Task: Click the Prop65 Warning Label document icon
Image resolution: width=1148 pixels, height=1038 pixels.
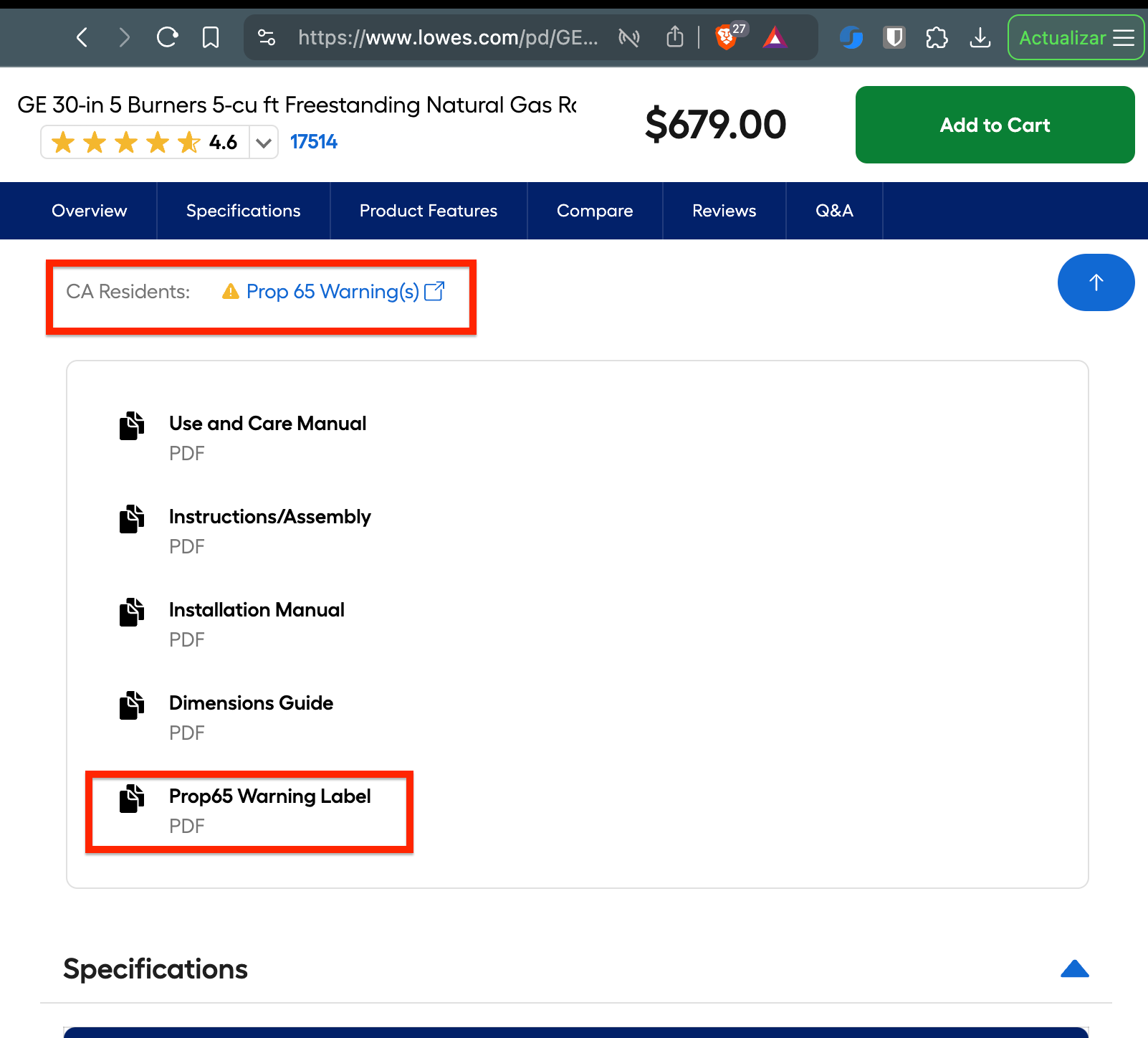Action: coord(132,799)
